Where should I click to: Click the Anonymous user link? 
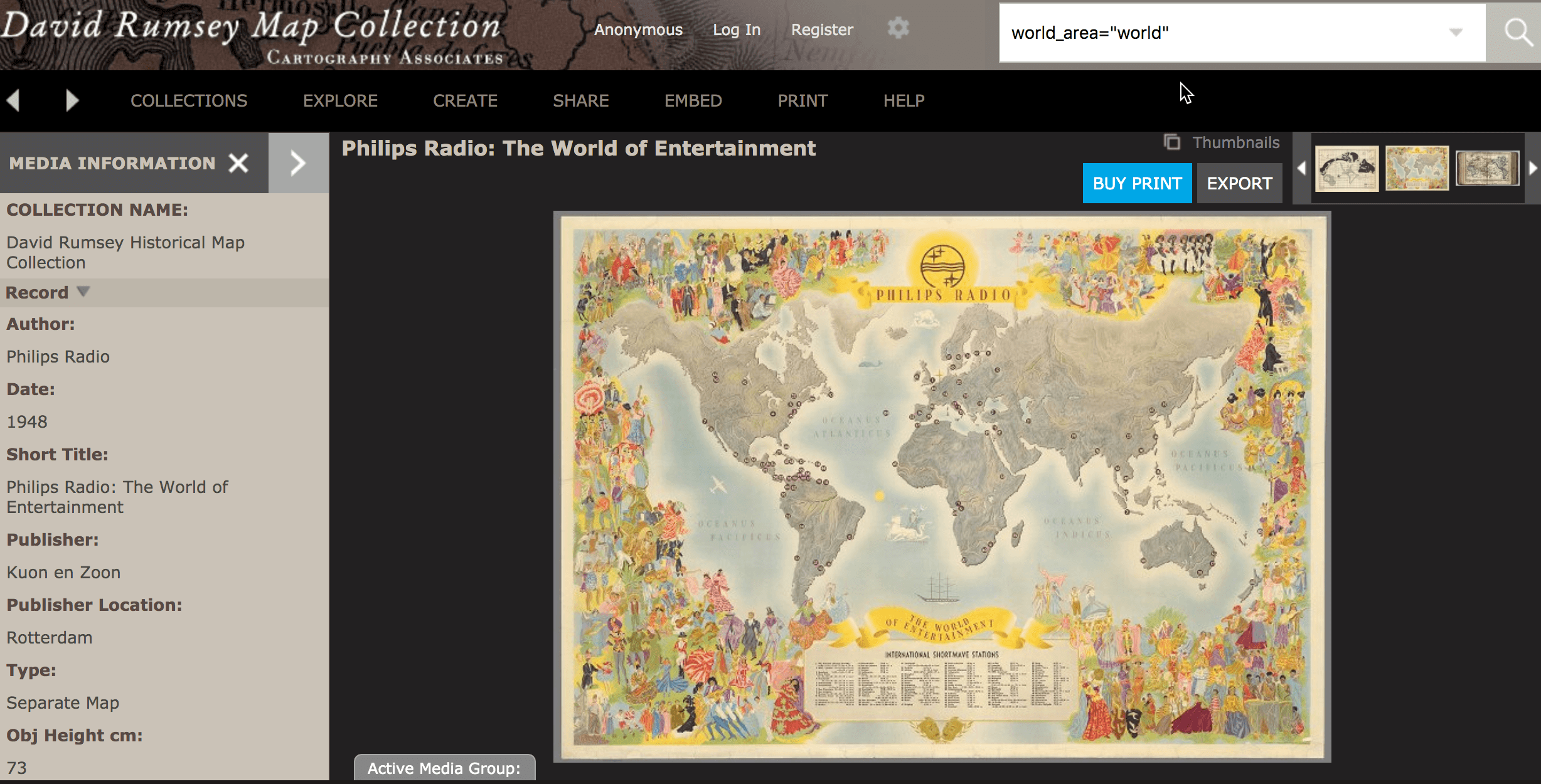pos(638,29)
